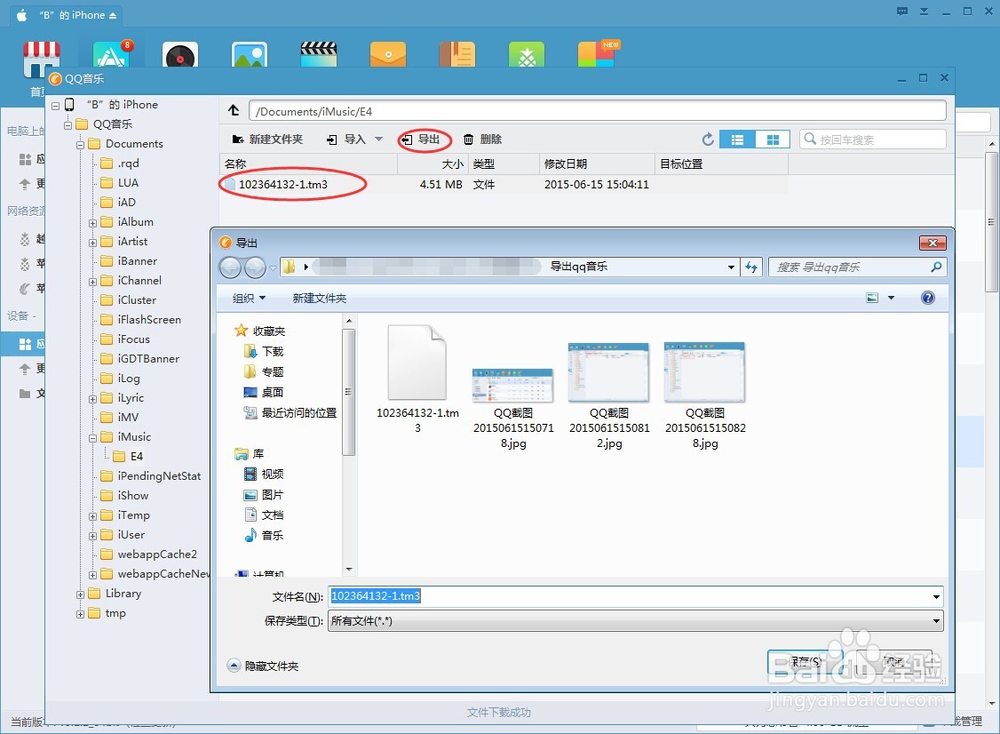Open the green pineapple icon
Screen dimensions: 1000x734
[527, 55]
